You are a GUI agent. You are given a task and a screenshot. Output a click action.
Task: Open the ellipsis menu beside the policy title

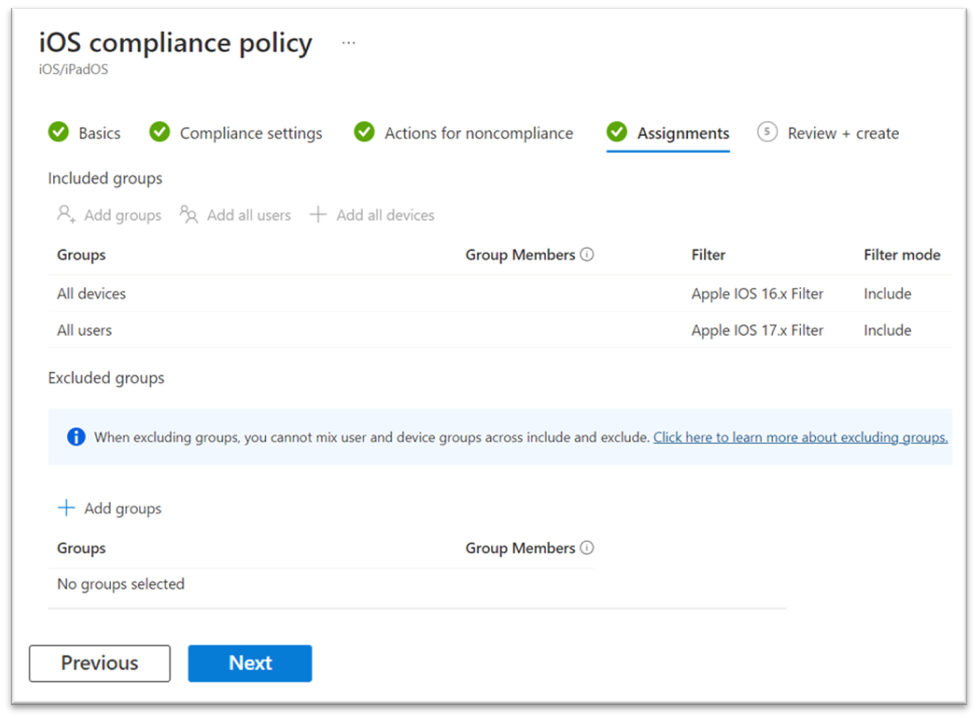(x=349, y=42)
